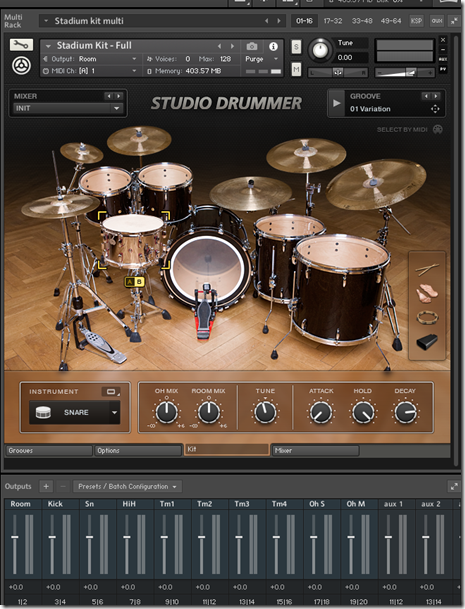This screenshot has width=465, height=609.
Task: Select the hand claps percussion icon
Action: tap(427, 292)
